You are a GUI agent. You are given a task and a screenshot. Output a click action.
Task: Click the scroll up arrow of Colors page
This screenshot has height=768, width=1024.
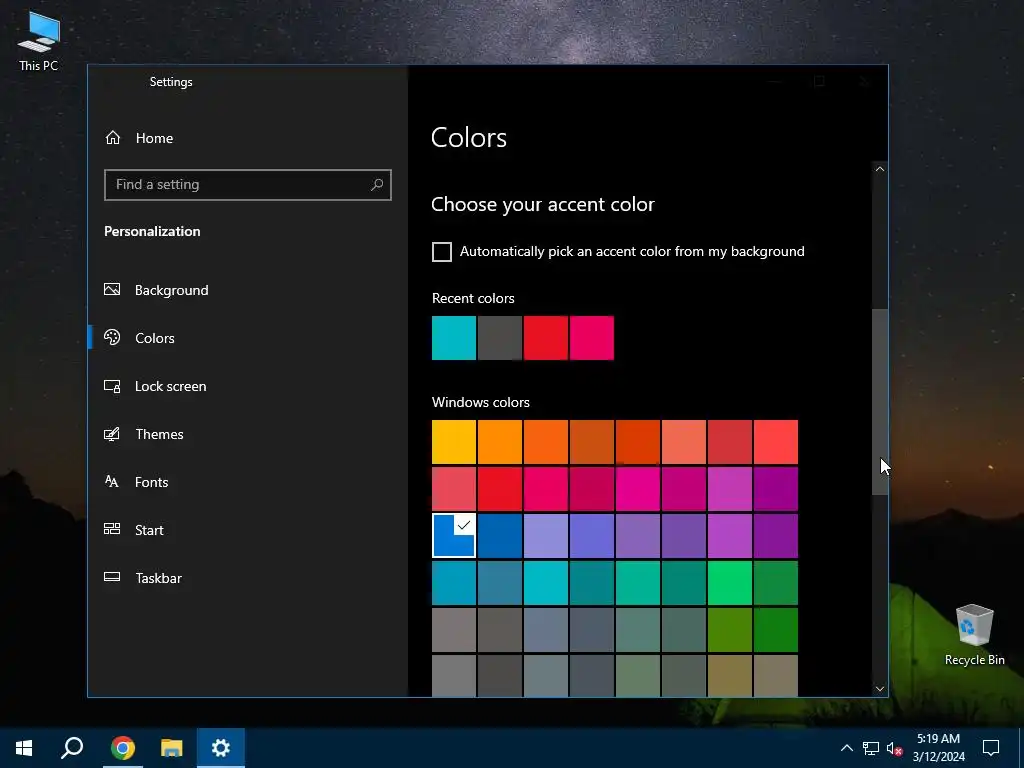(x=880, y=169)
